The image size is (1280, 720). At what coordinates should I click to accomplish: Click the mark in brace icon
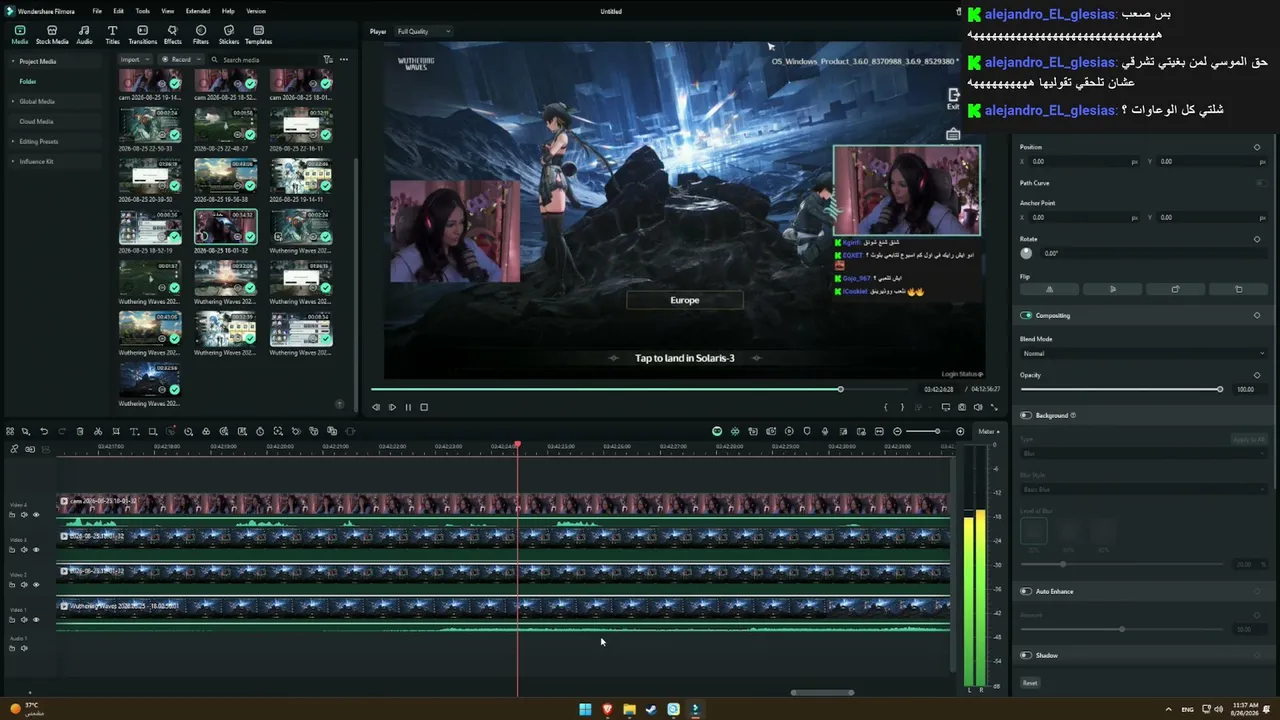pyautogui.click(x=886, y=407)
